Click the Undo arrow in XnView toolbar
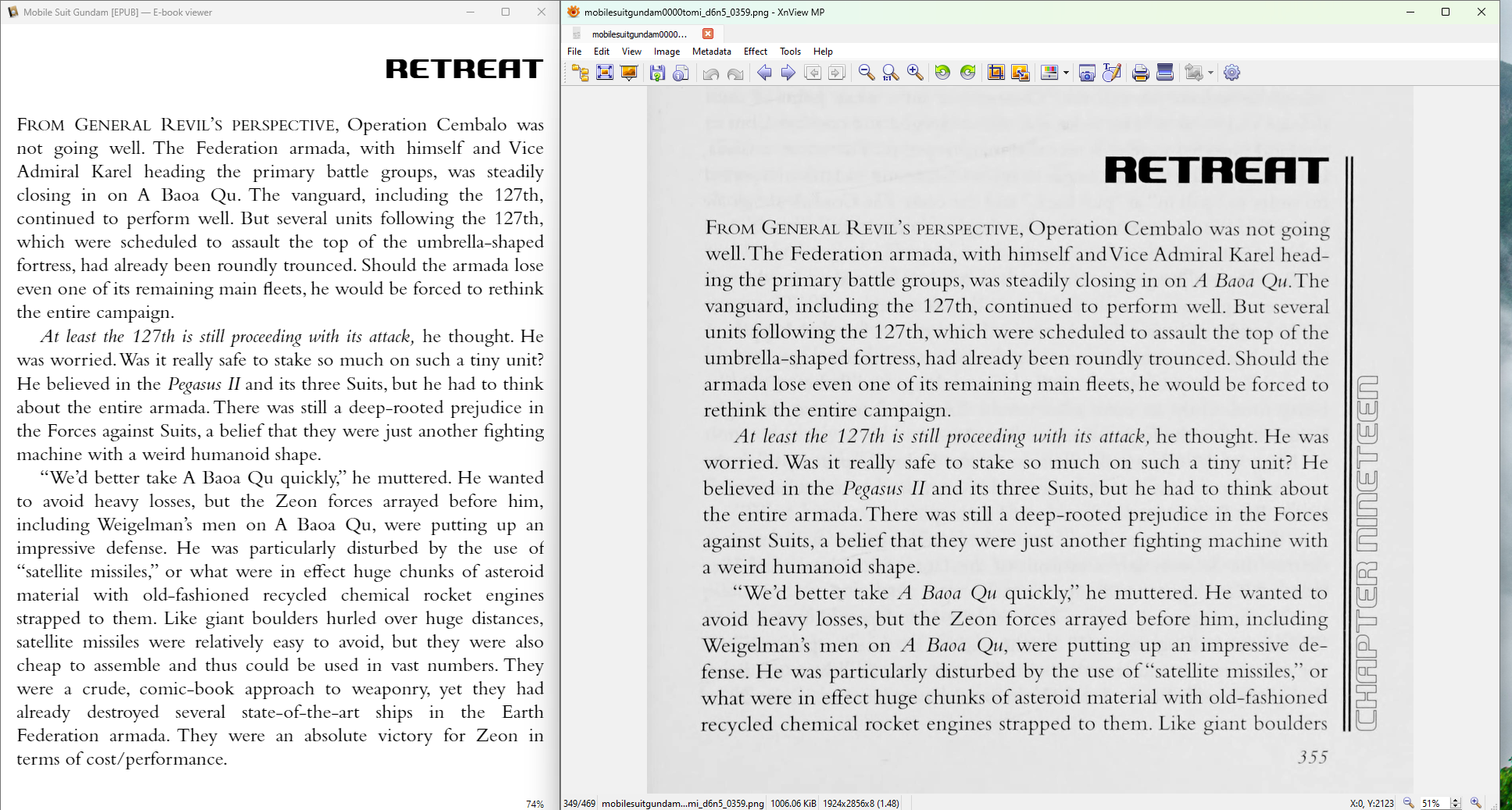Image resolution: width=1512 pixels, height=810 pixels. coord(711,73)
